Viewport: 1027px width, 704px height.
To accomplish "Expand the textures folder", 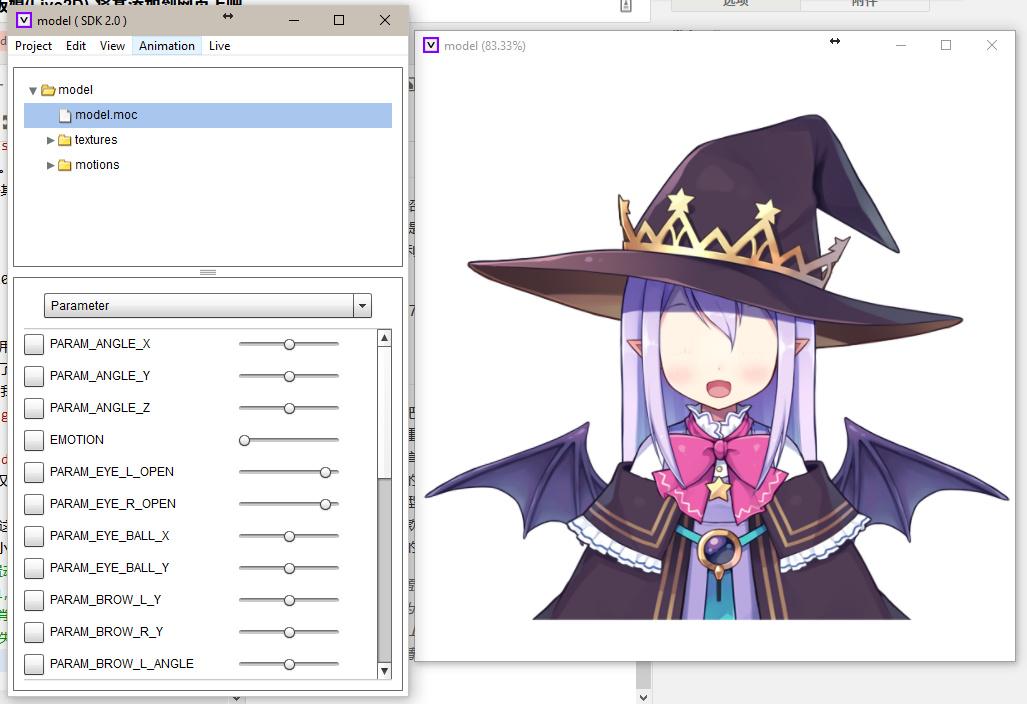I will (x=50, y=140).
